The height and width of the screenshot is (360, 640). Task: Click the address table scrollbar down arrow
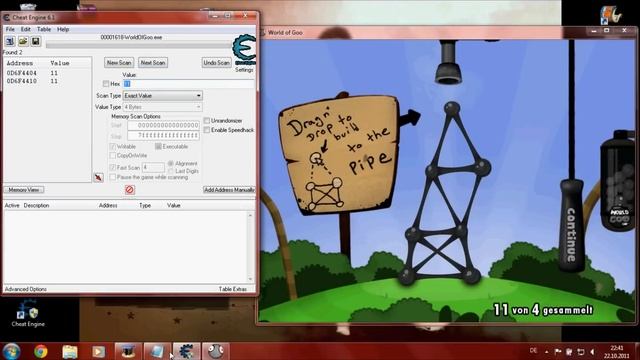[x=251, y=279]
